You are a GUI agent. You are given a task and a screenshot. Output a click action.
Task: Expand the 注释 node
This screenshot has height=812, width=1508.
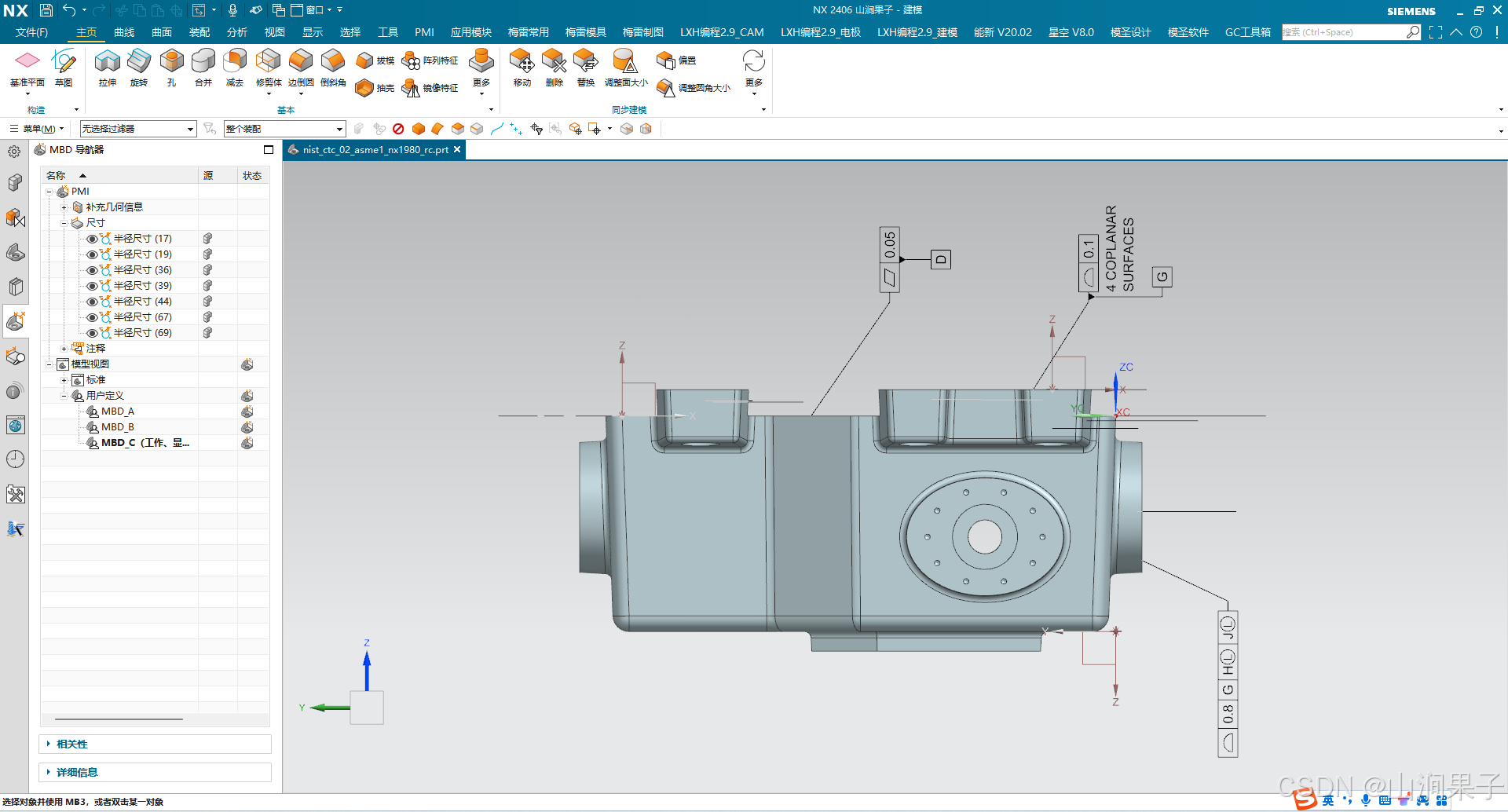tap(64, 349)
